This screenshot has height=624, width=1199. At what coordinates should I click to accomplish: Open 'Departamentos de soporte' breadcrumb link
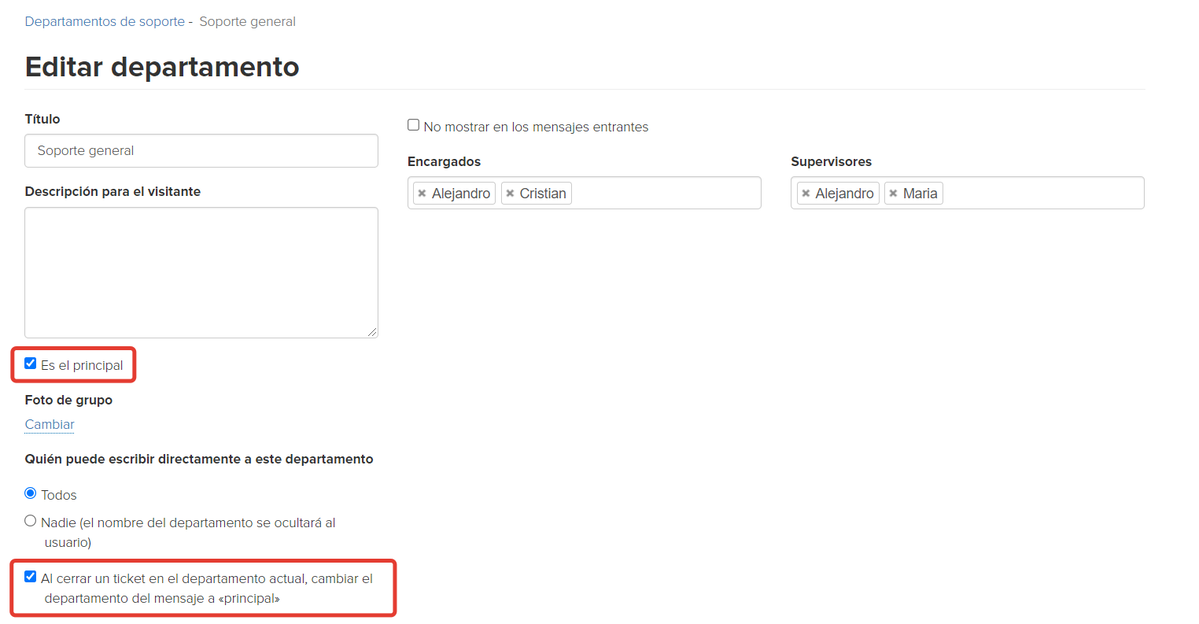[x=105, y=21]
